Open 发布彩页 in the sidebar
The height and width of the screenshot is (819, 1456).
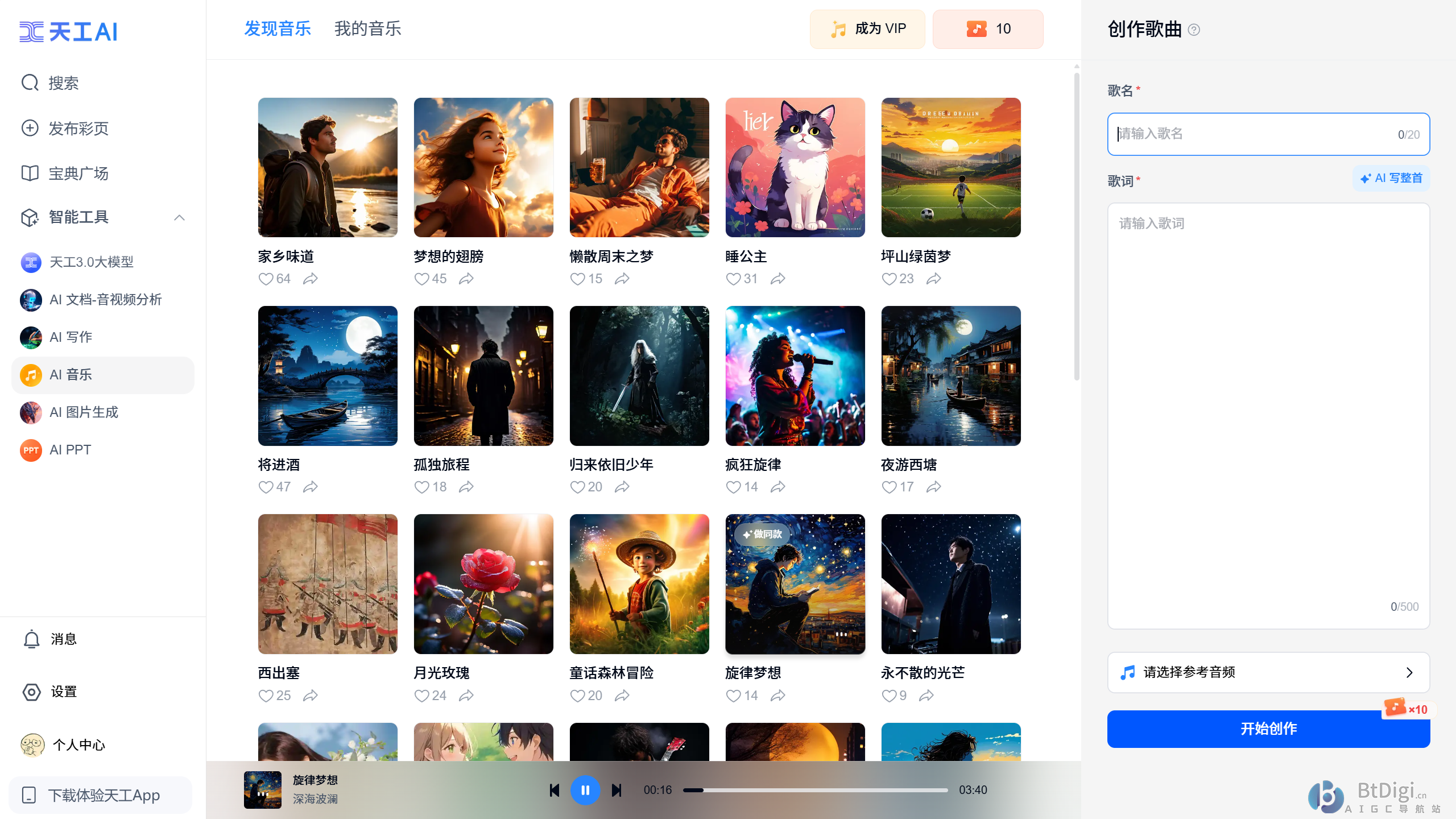[x=65, y=129]
